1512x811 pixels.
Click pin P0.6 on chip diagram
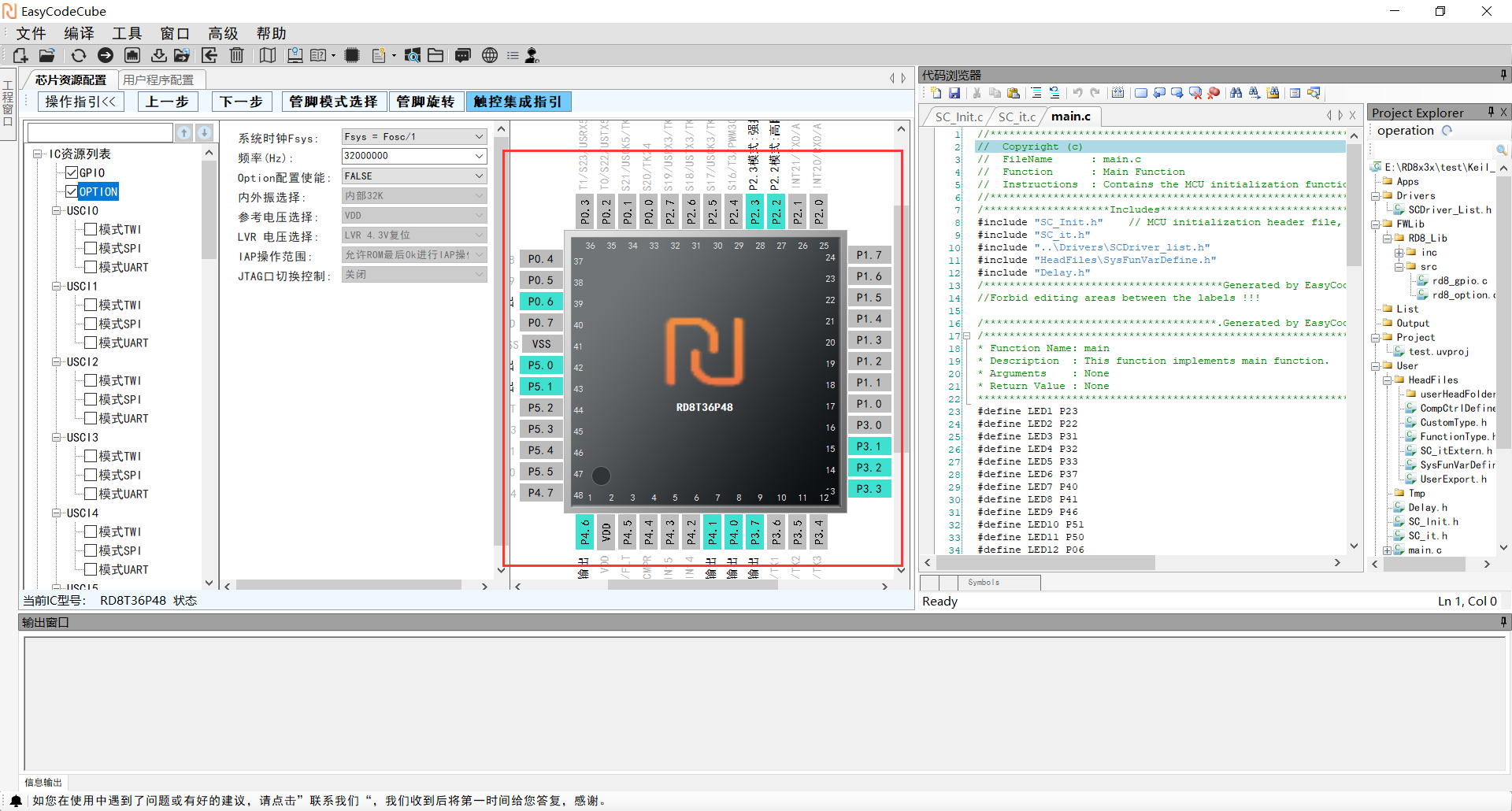point(540,302)
